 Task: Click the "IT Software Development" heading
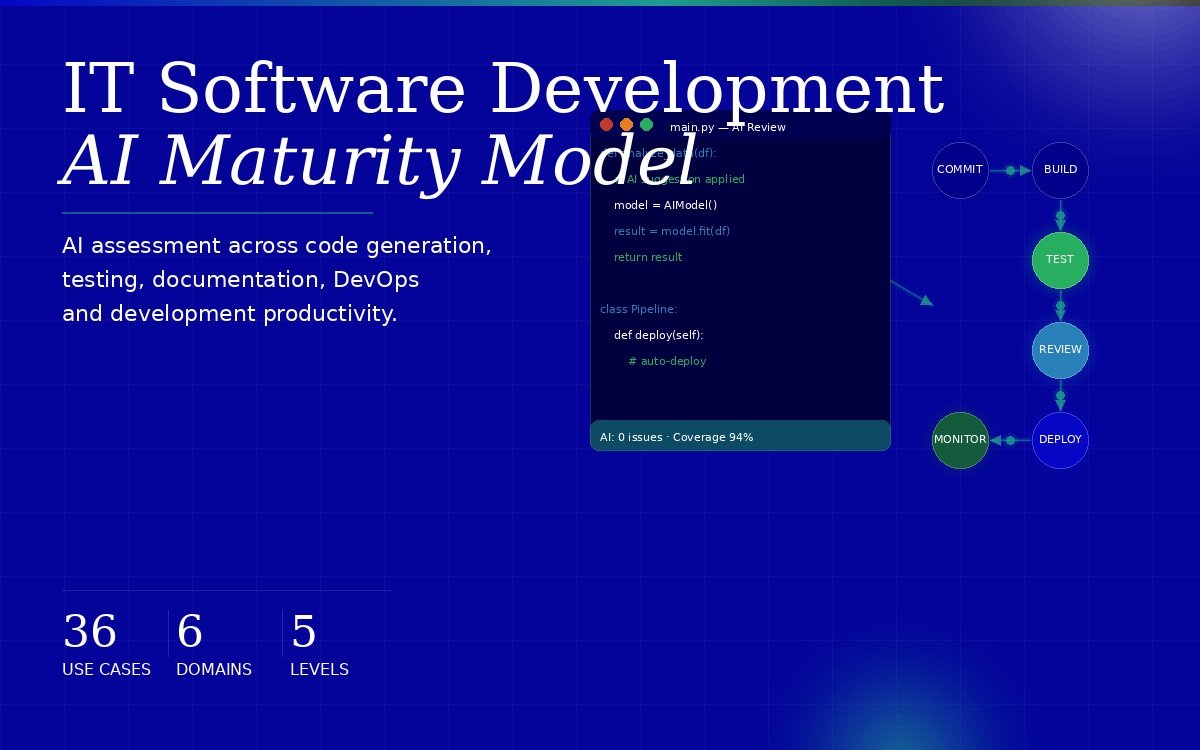pos(502,89)
